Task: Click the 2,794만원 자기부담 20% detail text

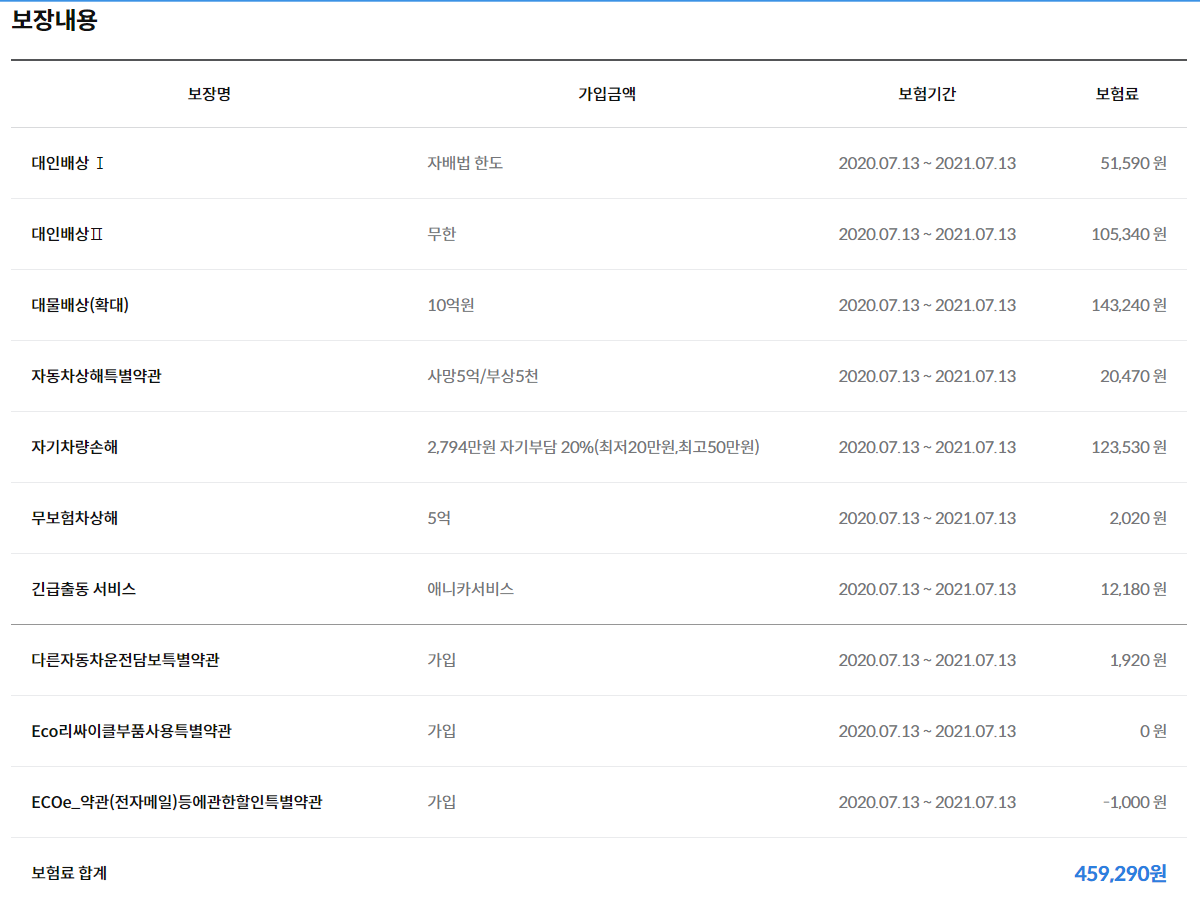Action: (x=593, y=447)
